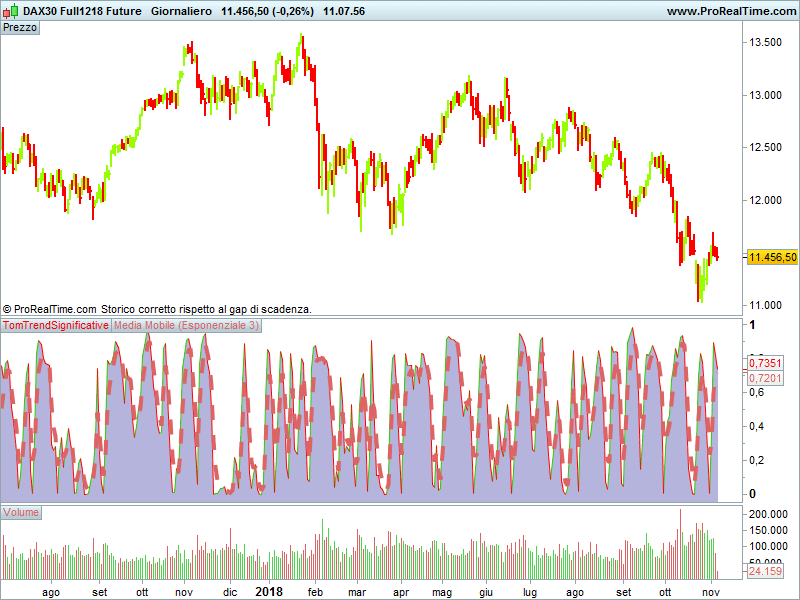The width and height of the screenshot is (800, 600).
Task: Select the TomTrendSignificative indicator label
Action: click(x=56, y=326)
